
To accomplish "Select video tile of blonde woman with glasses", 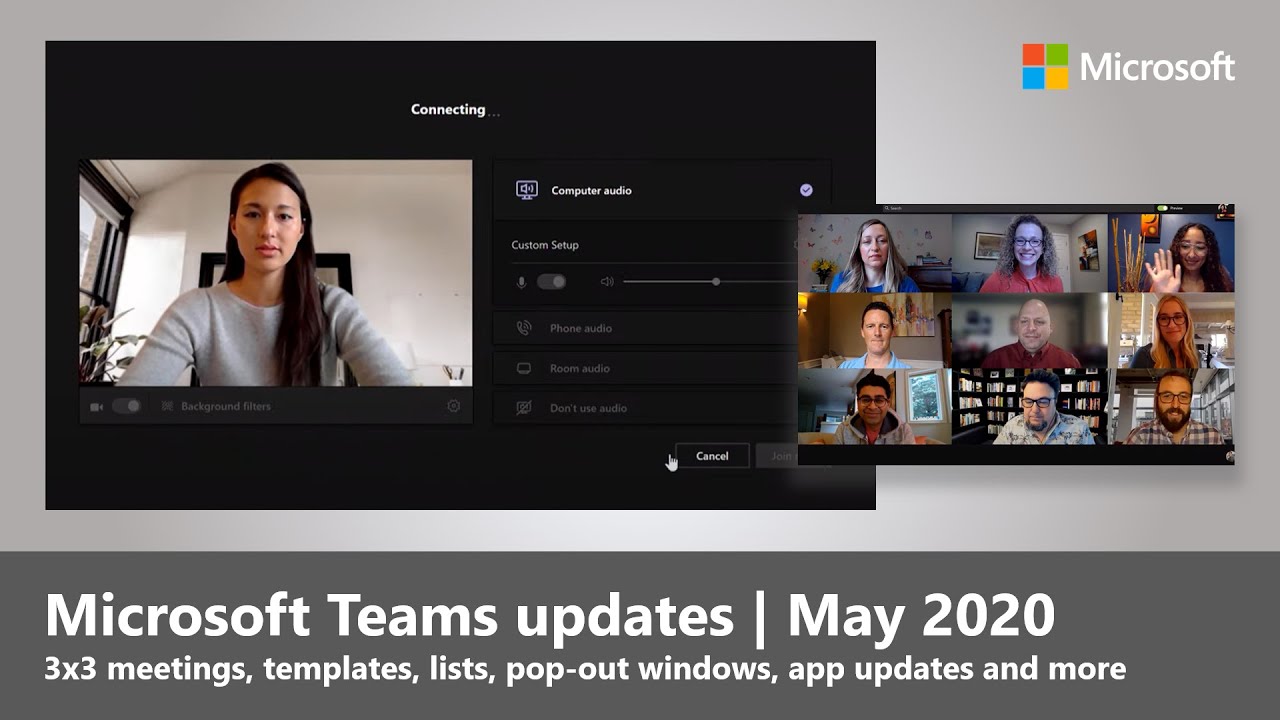I will (1172, 331).
